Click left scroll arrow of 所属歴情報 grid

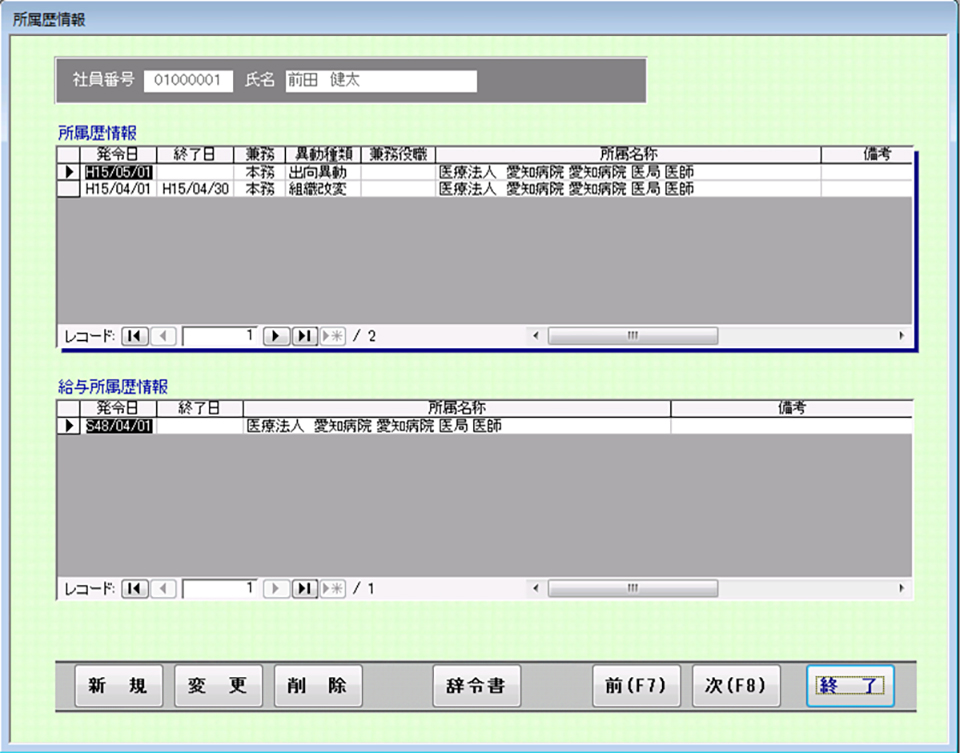[x=536, y=335]
